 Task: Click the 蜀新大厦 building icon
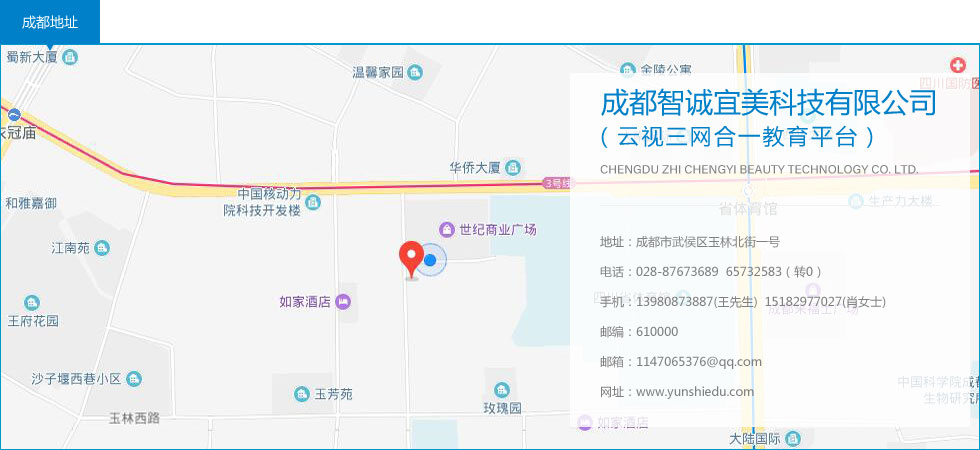point(71,57)
